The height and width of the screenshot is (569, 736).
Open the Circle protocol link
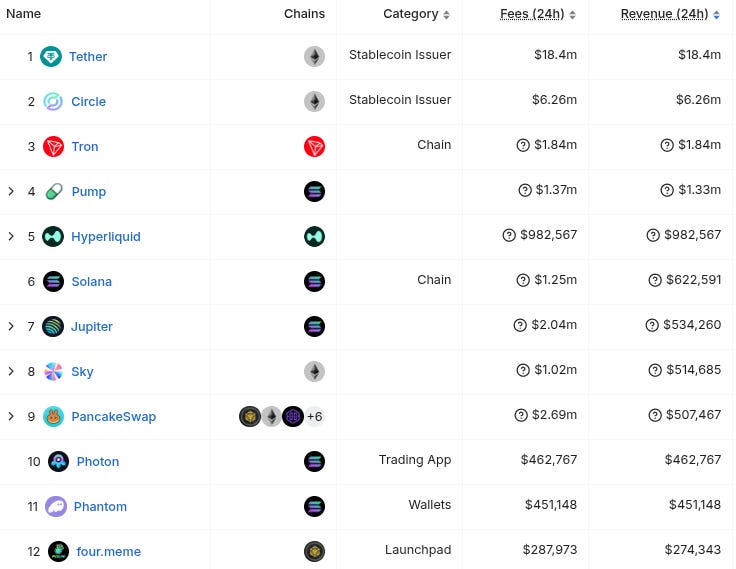coord(89,102)
